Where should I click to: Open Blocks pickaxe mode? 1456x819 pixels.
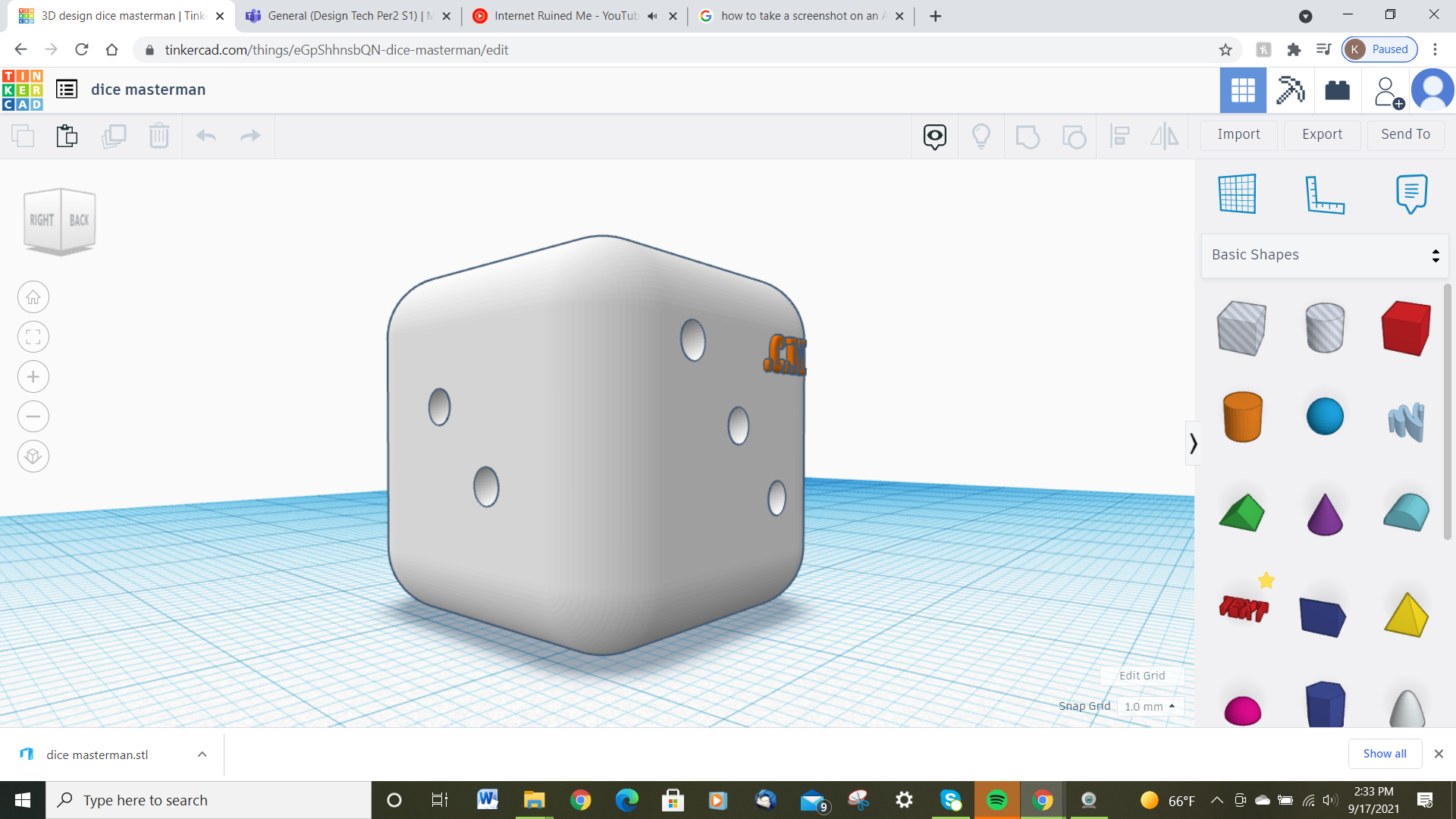1290,91
